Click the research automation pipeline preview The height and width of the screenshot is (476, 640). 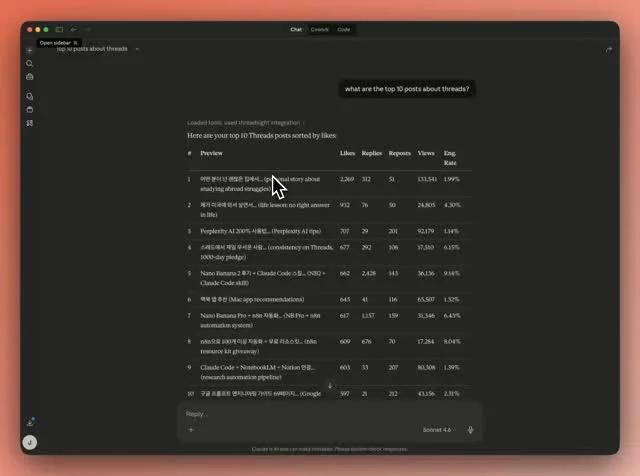pos(258,372)
